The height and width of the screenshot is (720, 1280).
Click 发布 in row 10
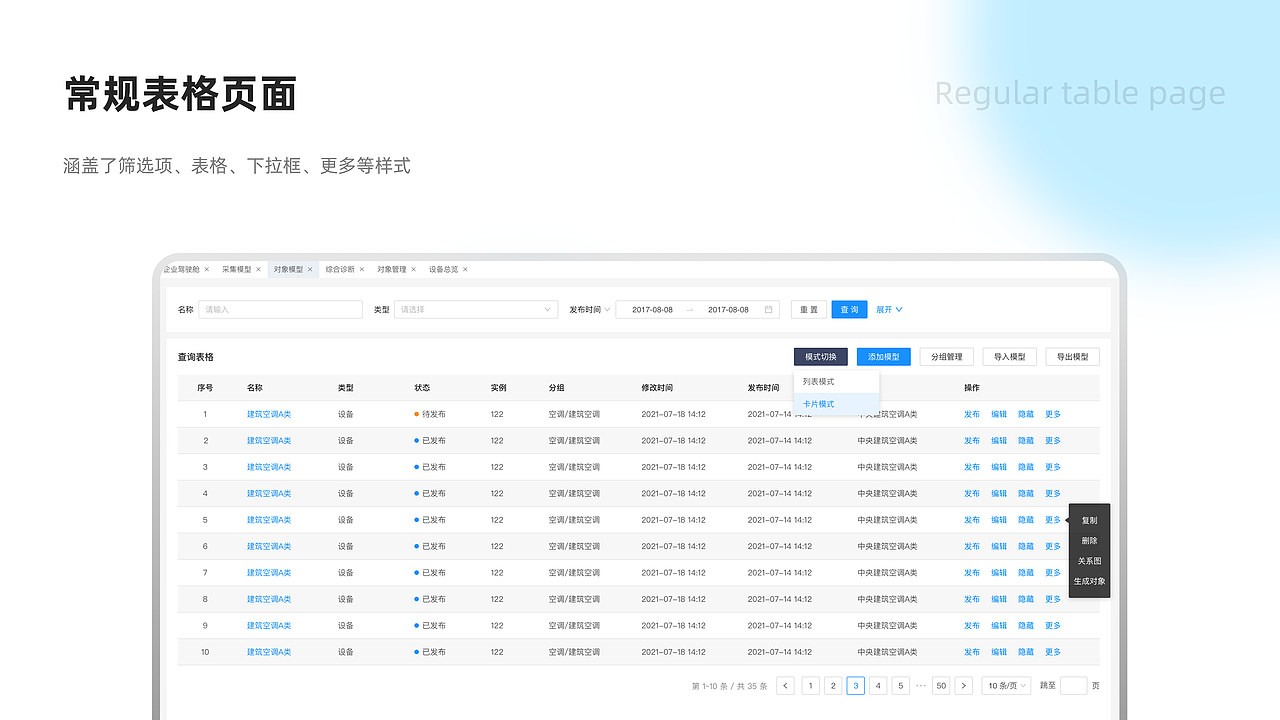[972, 652]
